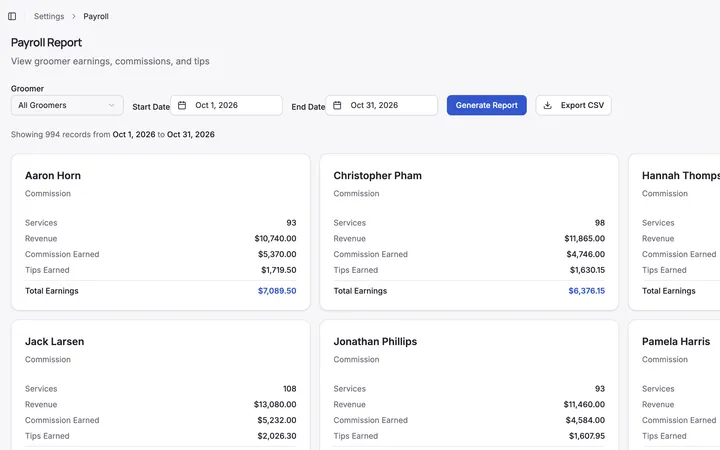Toggle the sidebar panel icon
This screenshot has height=450, width=720.
pyautogui.click(x=12, y=16)
